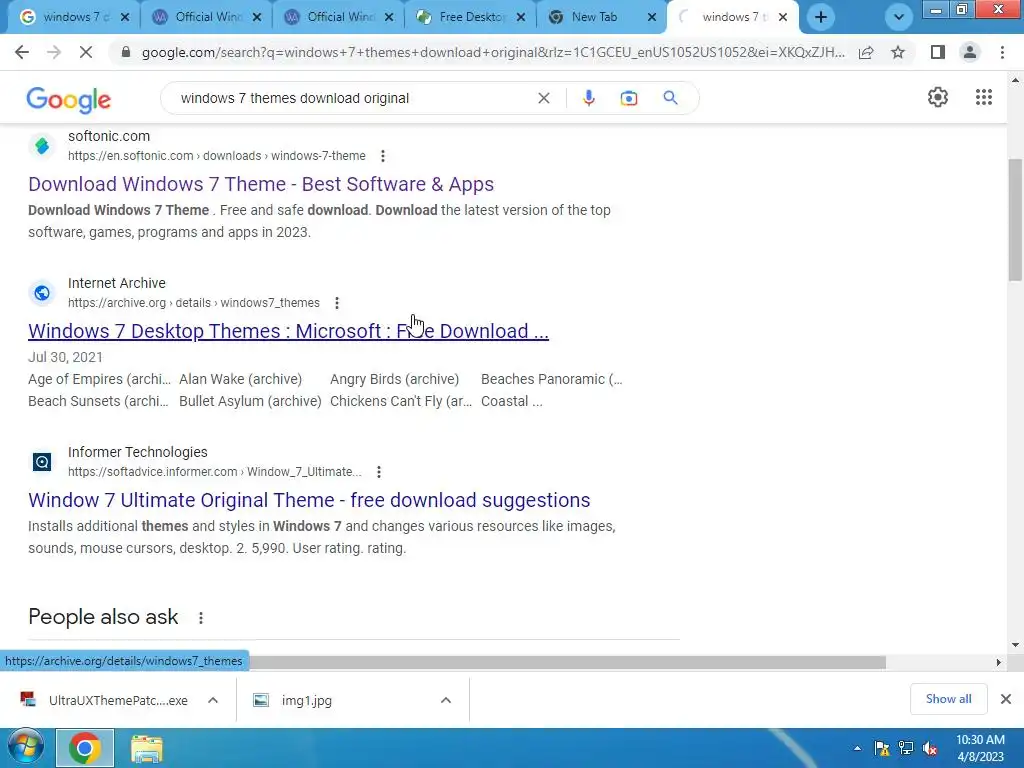Click vertical scrollbar down arrow
The height and width of the screenshot is (768, 1024).
point(1015,645)
